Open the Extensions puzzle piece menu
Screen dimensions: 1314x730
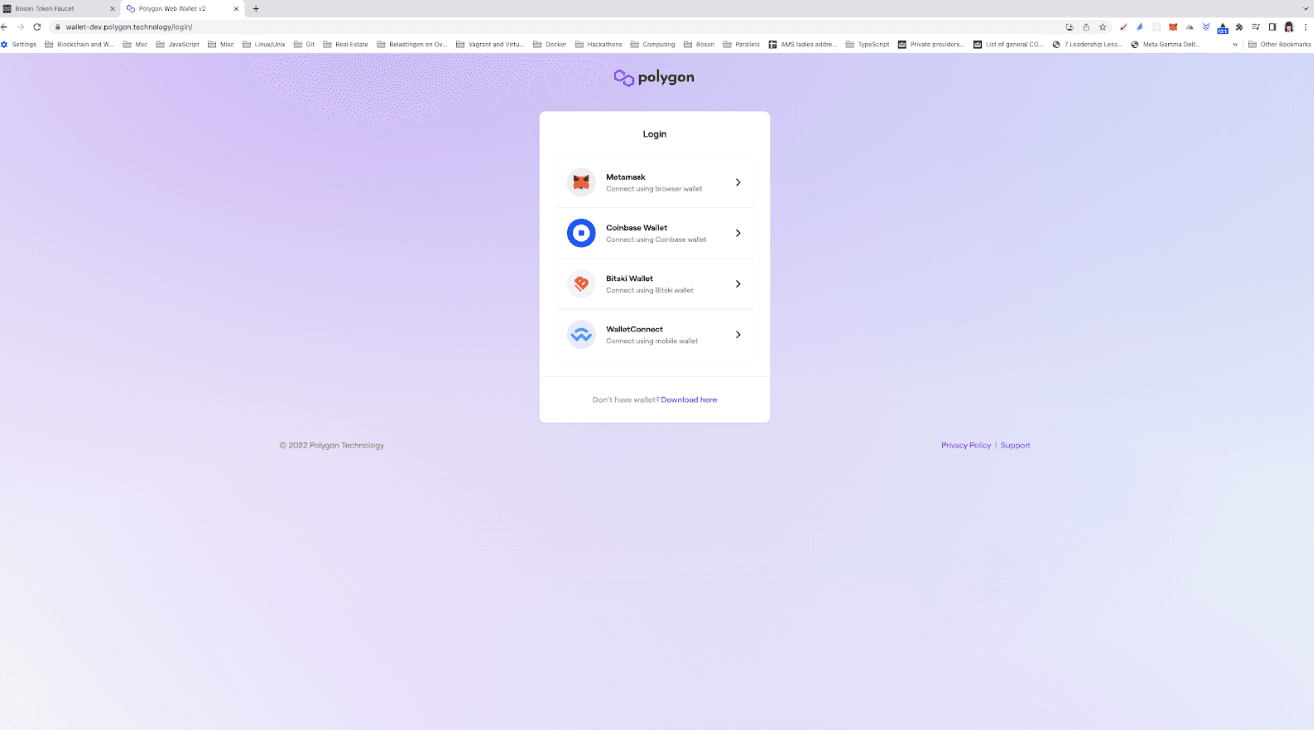pos(1239,27)
